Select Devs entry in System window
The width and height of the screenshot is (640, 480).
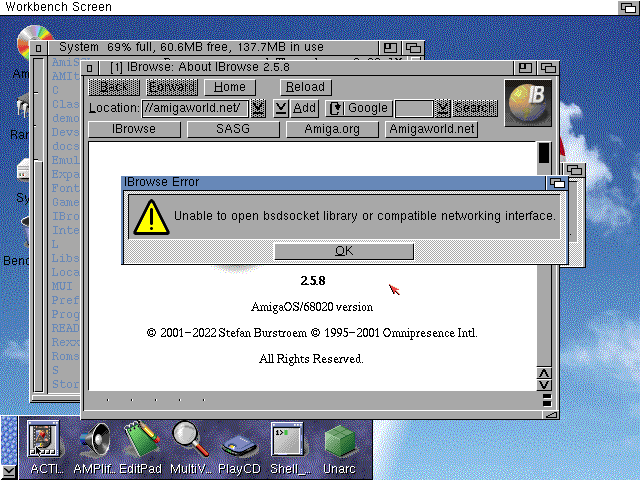[x=65, y=132]
